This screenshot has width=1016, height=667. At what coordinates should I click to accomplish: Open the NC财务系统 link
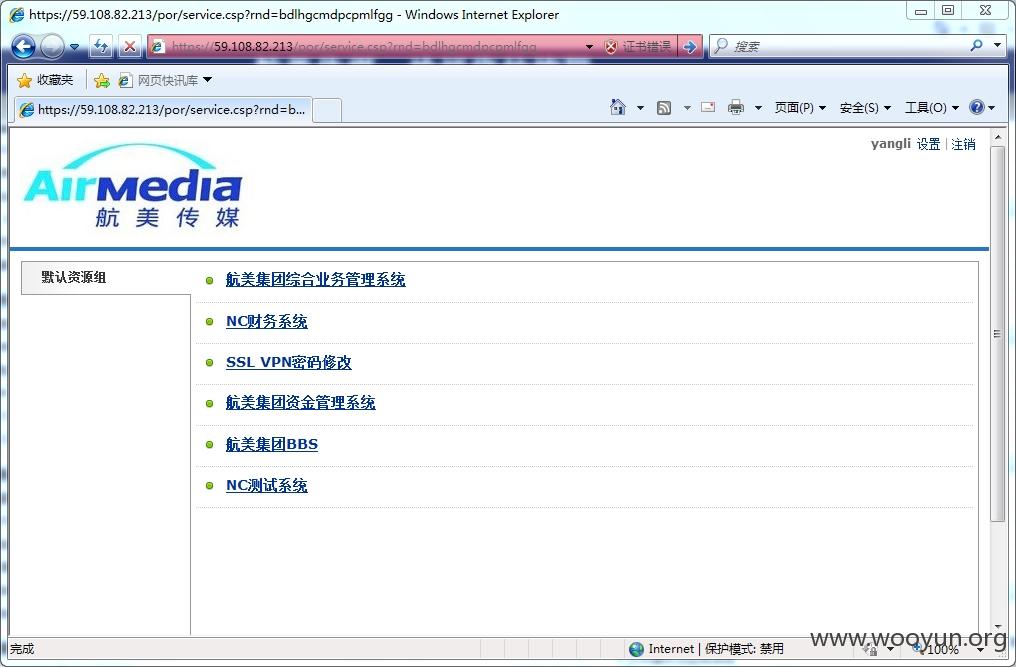tap(266, 322)
